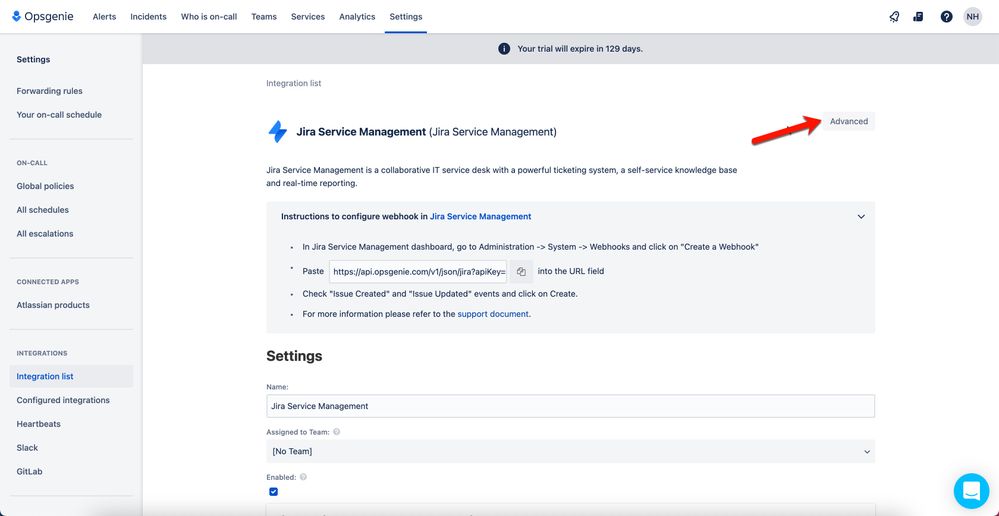Open the notes feed icon in header
999x516 pixels.
[918, 17]
